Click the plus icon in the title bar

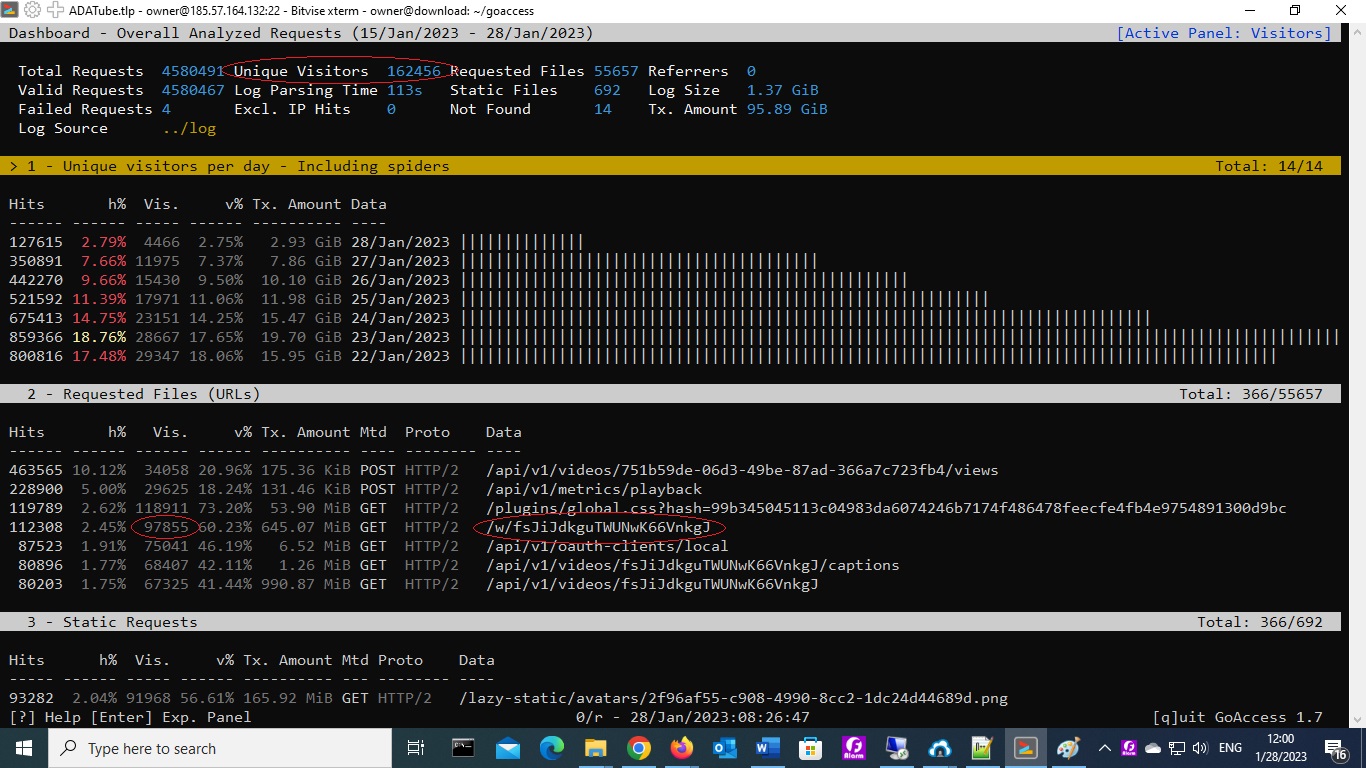(54, 11)
